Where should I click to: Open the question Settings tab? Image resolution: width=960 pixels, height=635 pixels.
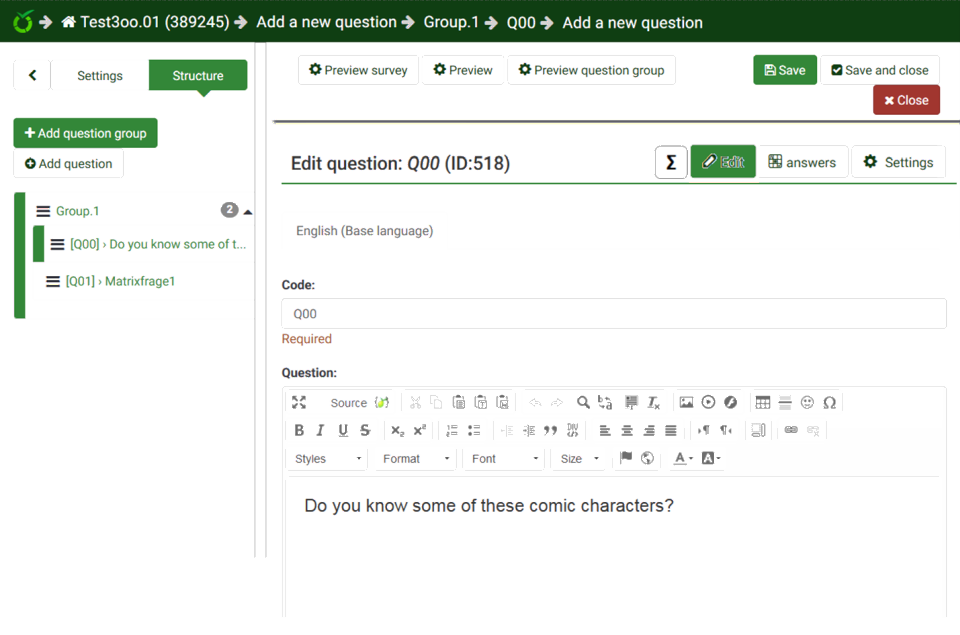898,162
